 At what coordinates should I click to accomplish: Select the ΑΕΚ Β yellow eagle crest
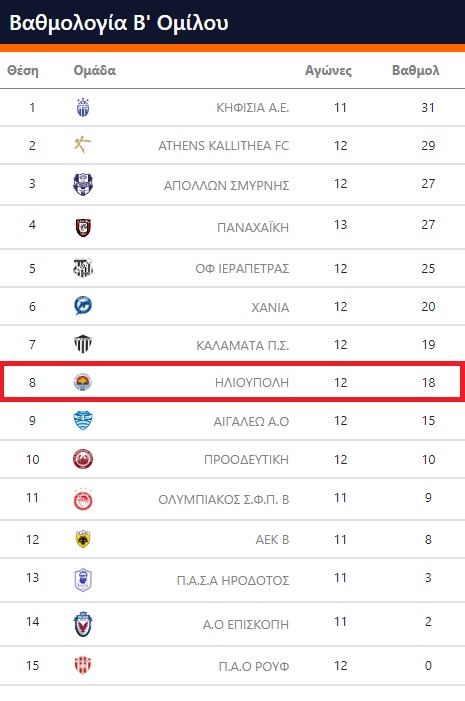[83, 539]
